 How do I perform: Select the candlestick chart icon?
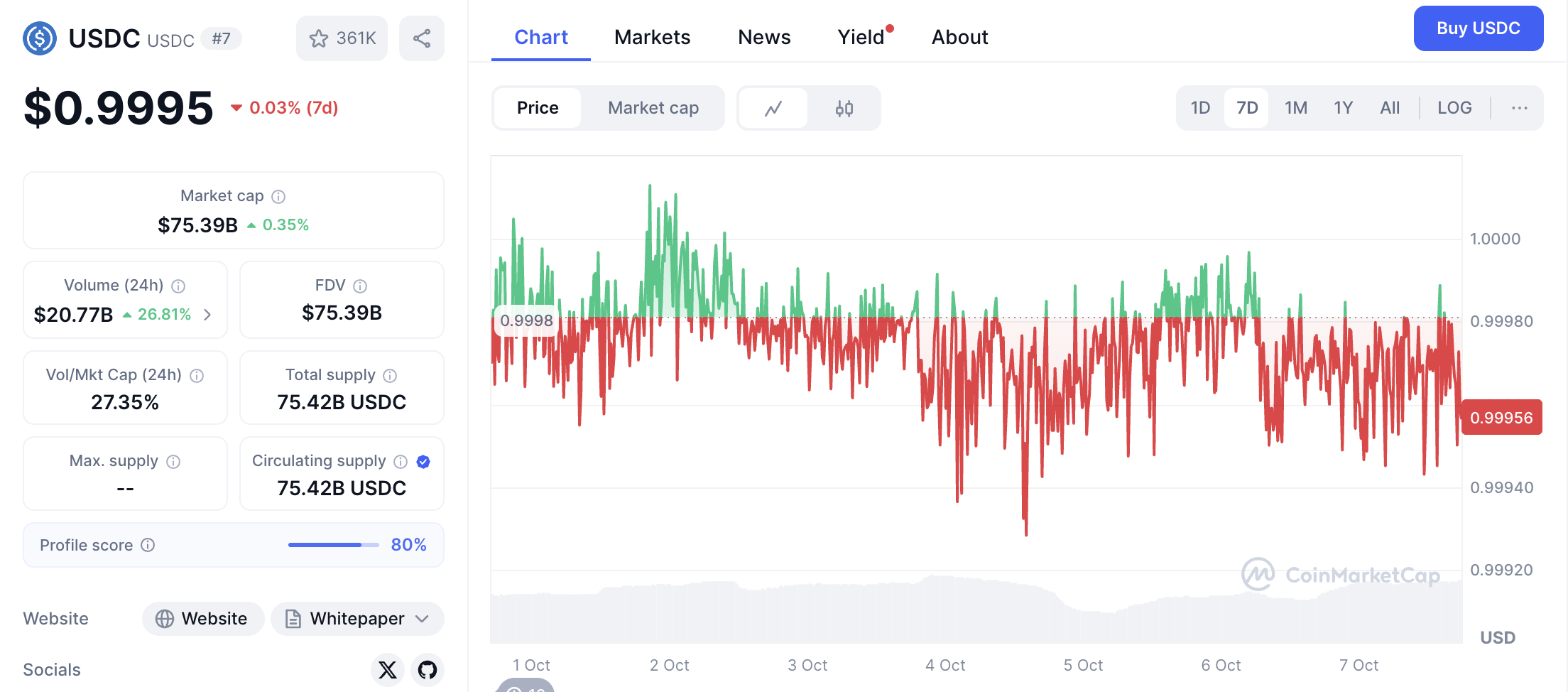(843, 108)
